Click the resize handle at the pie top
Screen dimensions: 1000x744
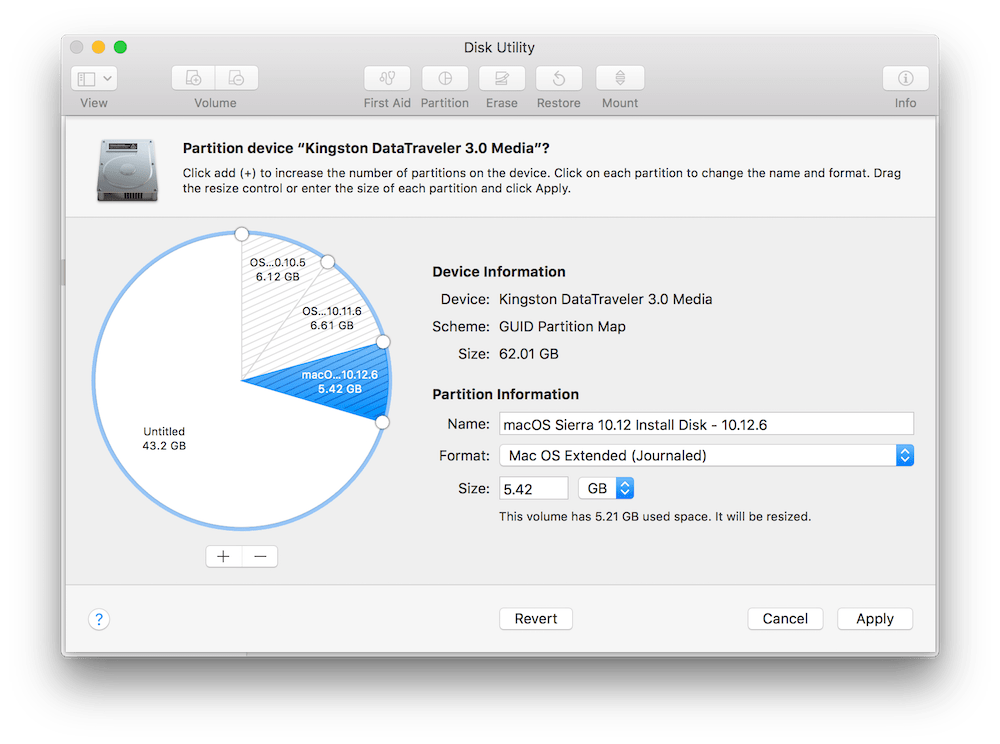point(241,234)
